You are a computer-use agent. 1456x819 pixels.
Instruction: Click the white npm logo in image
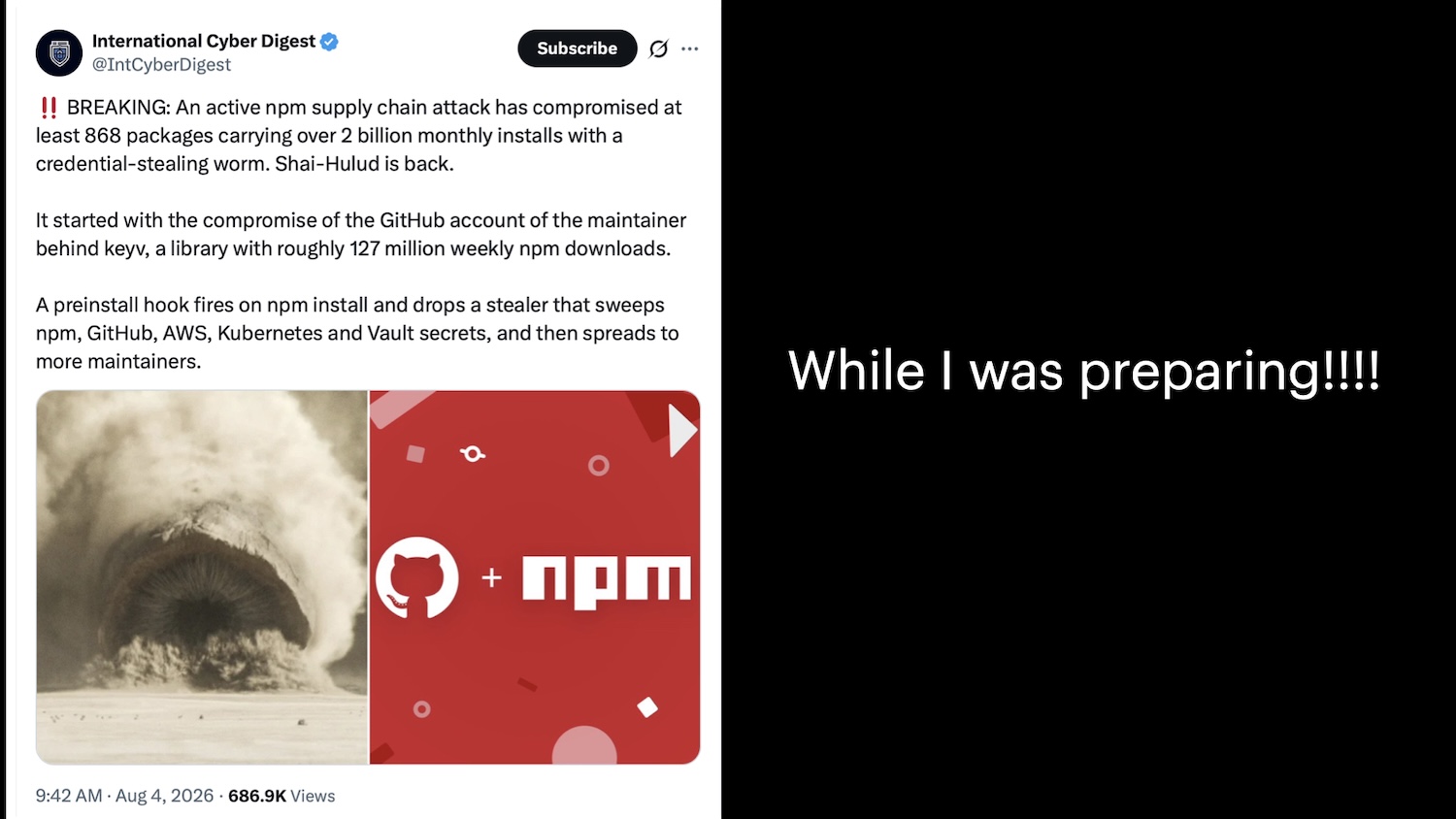(x=607, y=580)
